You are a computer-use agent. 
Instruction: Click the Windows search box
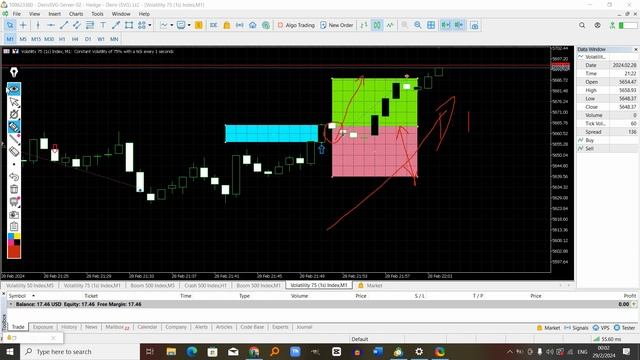[80, 351]
